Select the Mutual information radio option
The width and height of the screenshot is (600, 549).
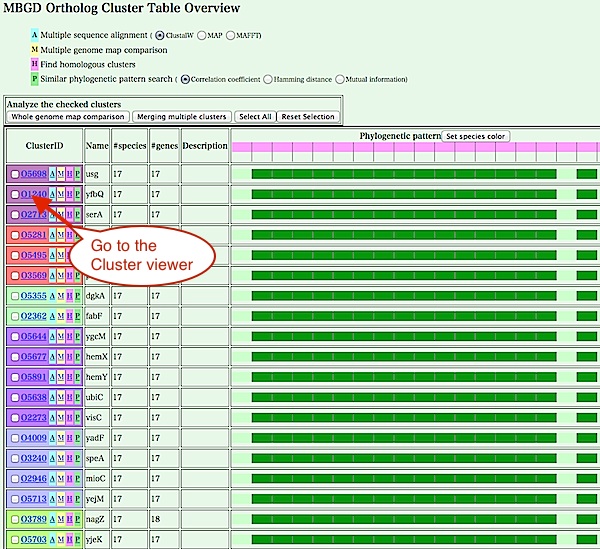(x=341, y=79)
